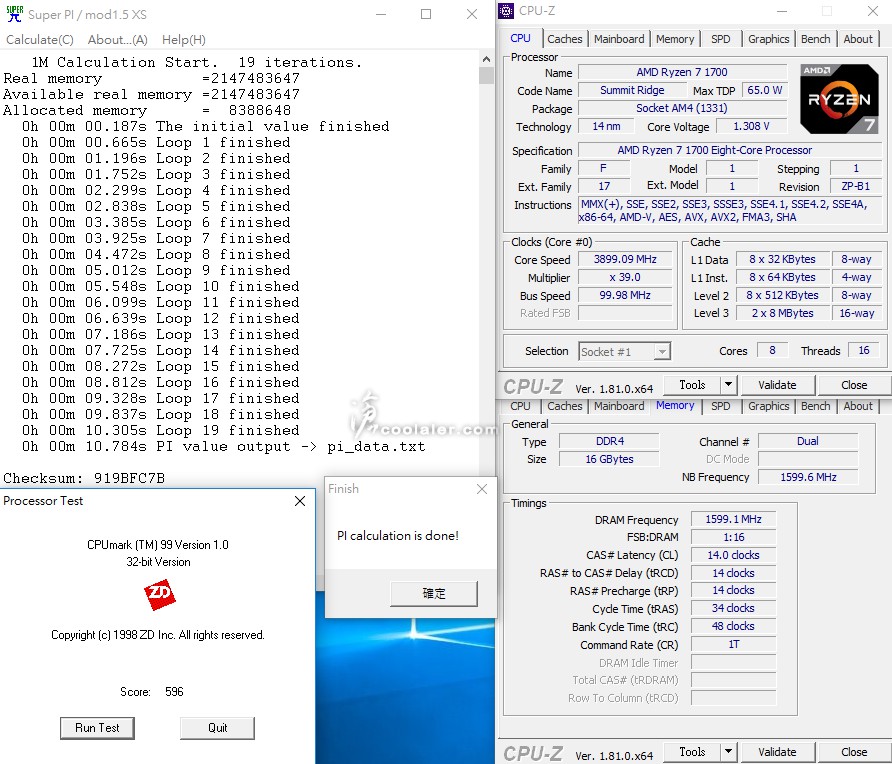The width and height of the screenshot is (892, 764).
Task: Open SPD tab in lower CPU-Z window
Action: pyautogui.click(x=720, y=406)
